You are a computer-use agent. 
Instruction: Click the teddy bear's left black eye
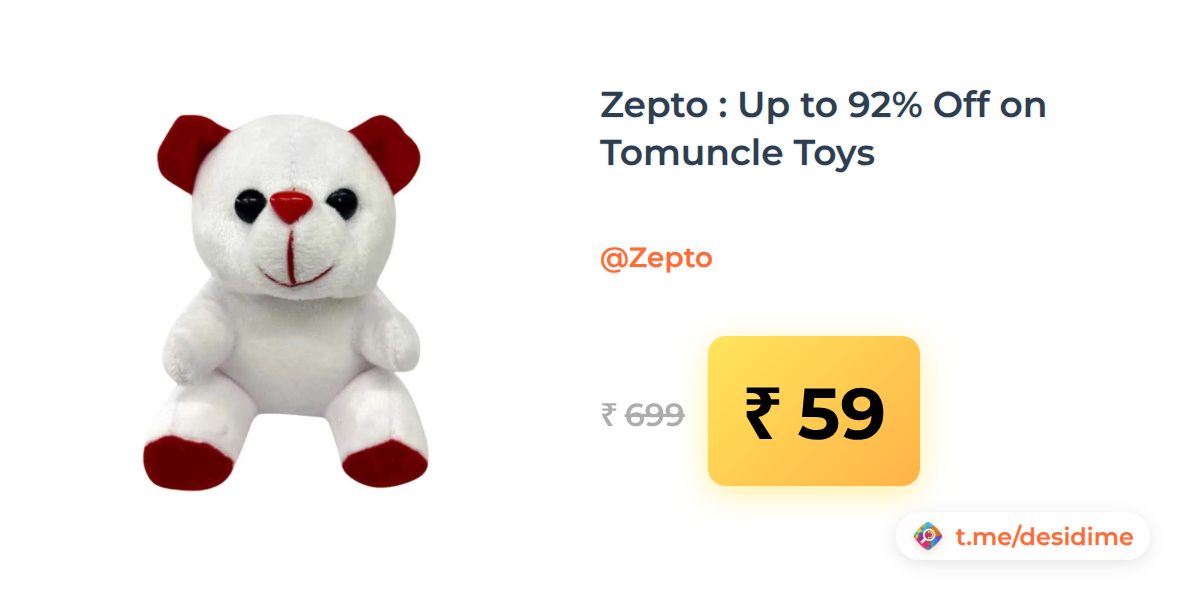pos(249,207)
